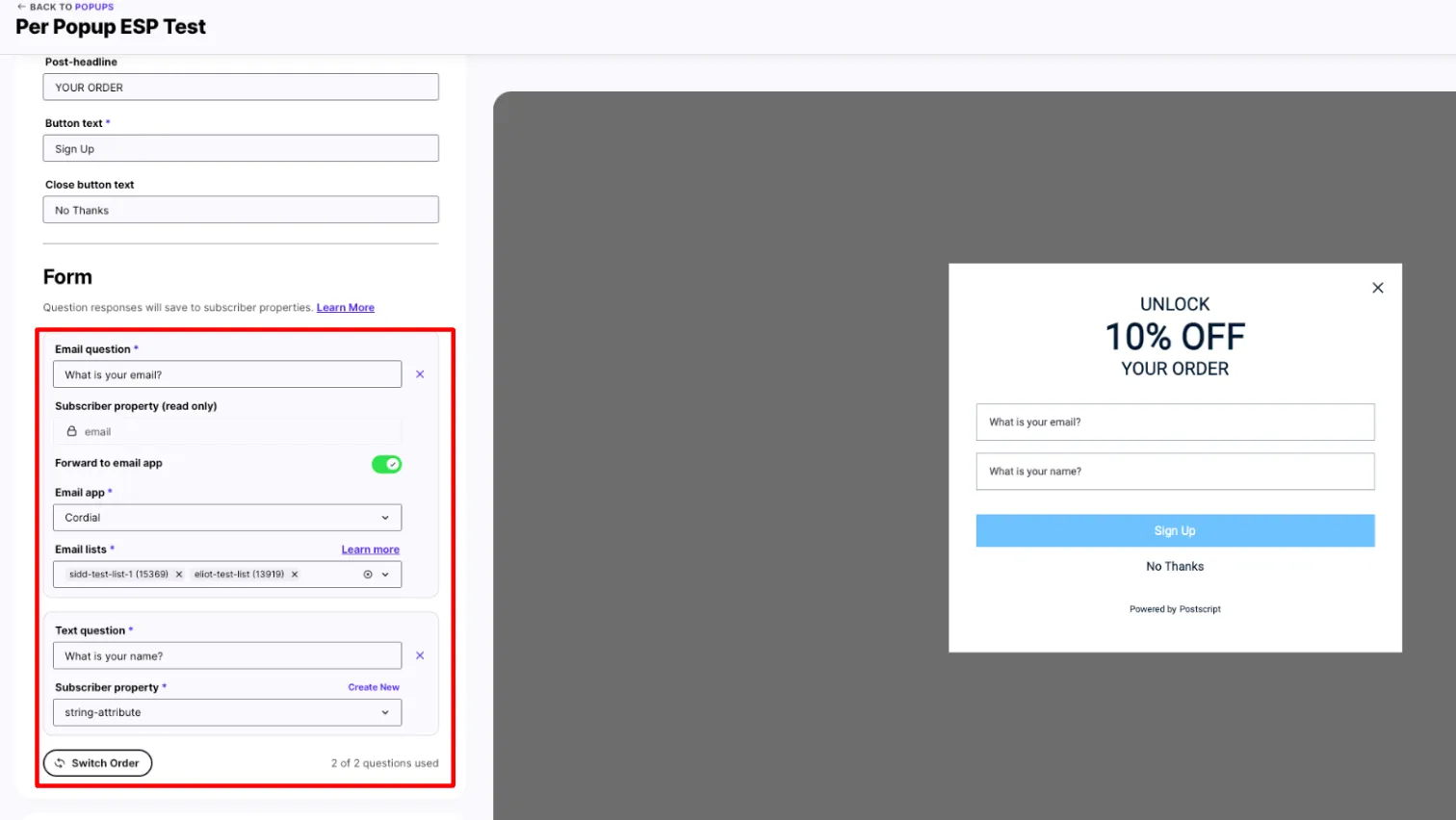Click the circular arrows icon on Switch Order
The image size is (1456, 820).
click(61, 763)
